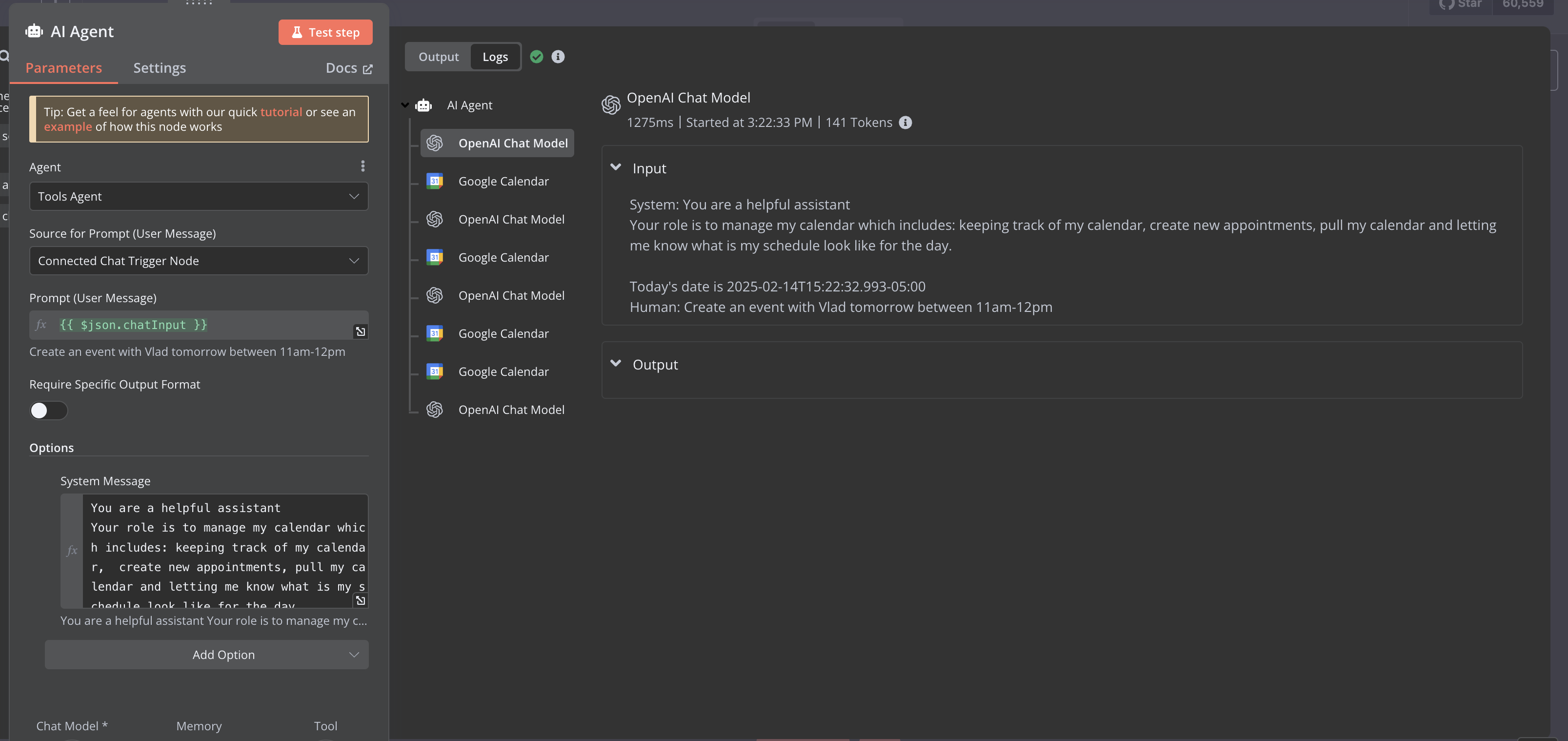Click the Tool connector label
The height and width of the screenshot is (741, 1568).
tap(325, 726)
